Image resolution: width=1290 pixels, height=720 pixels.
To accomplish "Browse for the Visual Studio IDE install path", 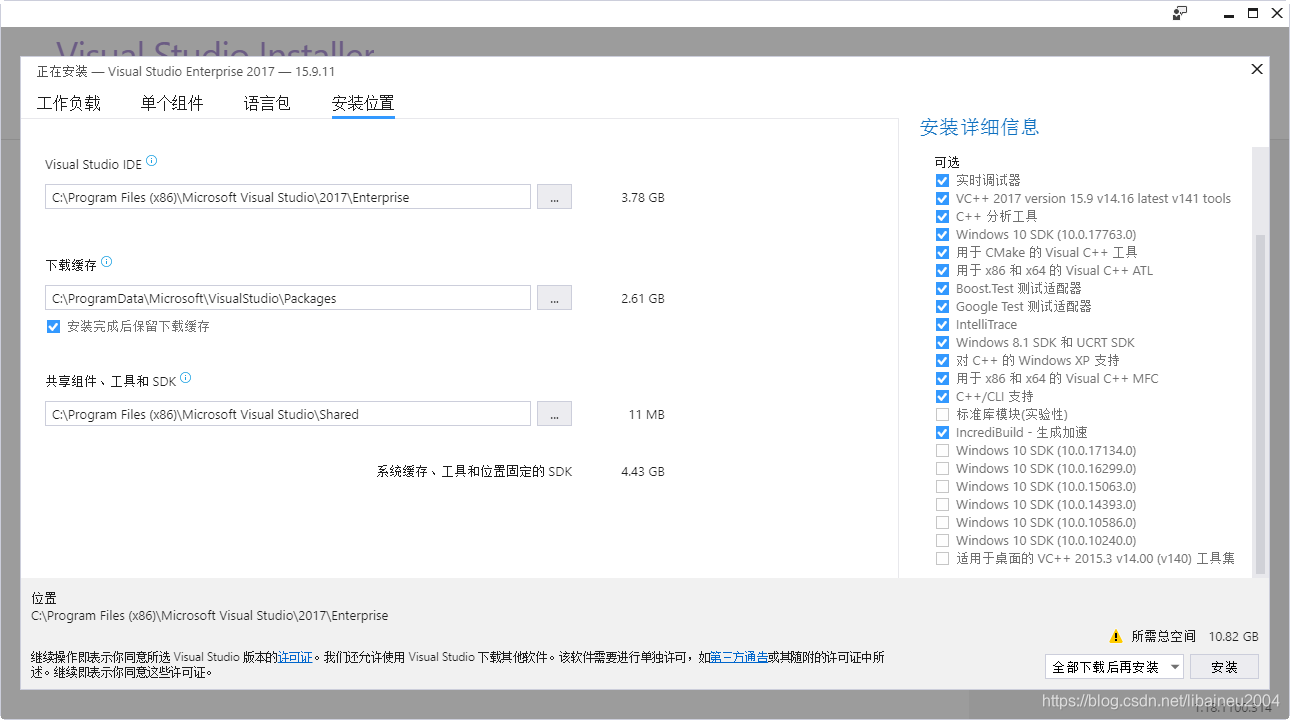I will (x=554, y=197).
